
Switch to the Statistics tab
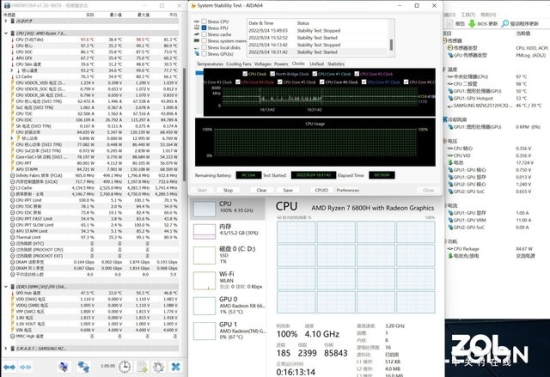click(x=336, y=64)
